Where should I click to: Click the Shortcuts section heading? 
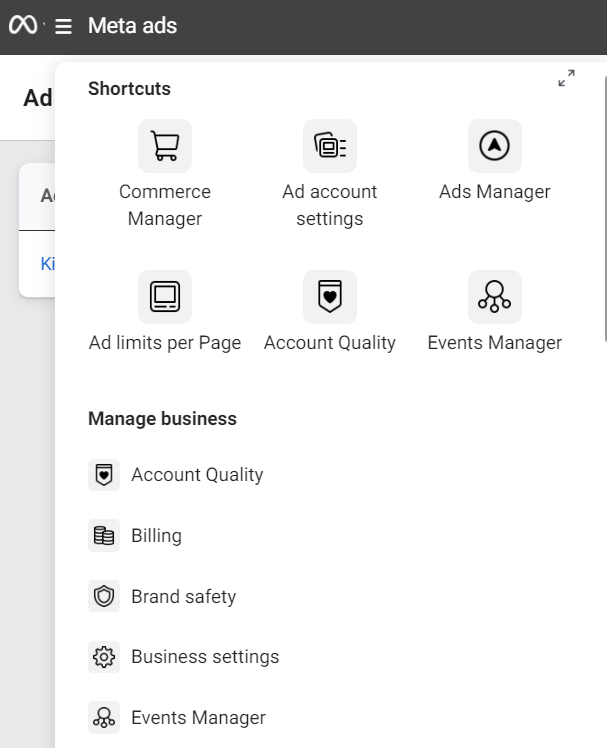(129, 89)
